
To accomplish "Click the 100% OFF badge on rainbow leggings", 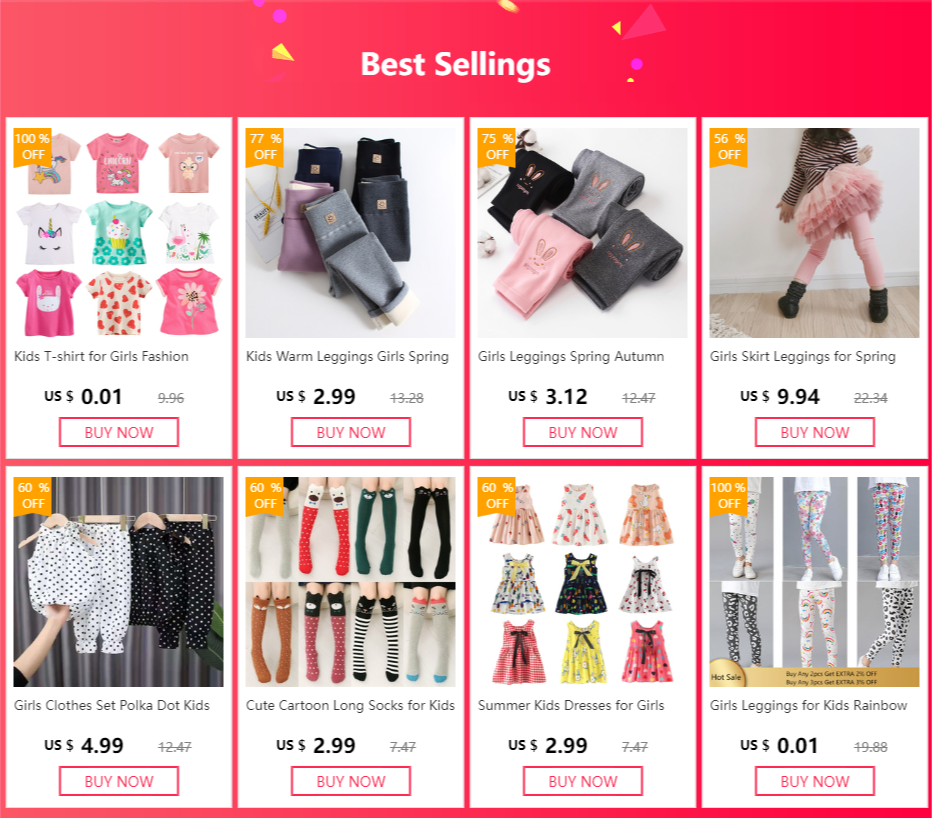I will click(728, 496).
